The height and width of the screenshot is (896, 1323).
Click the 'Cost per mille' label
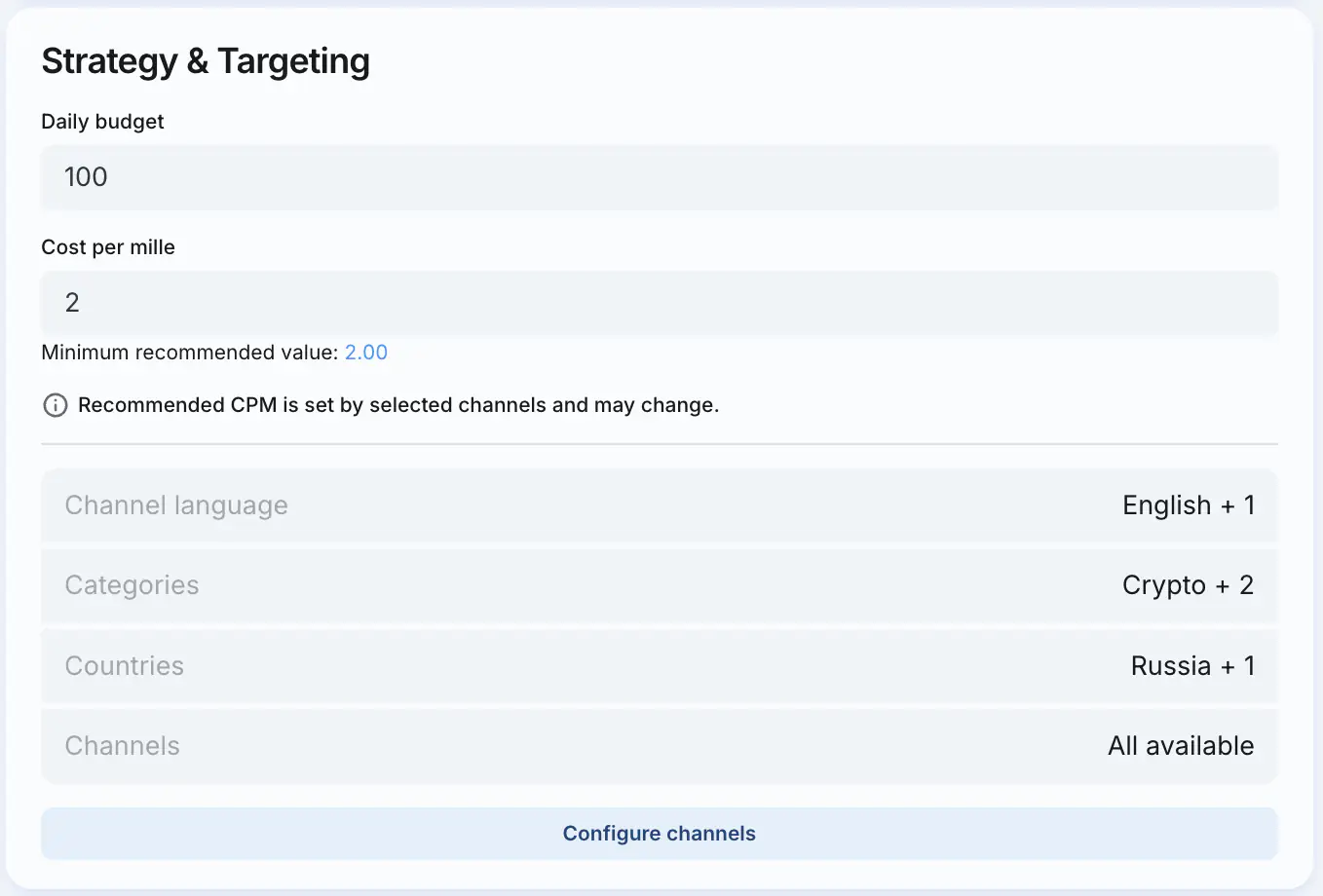click(x=108, y=247)
